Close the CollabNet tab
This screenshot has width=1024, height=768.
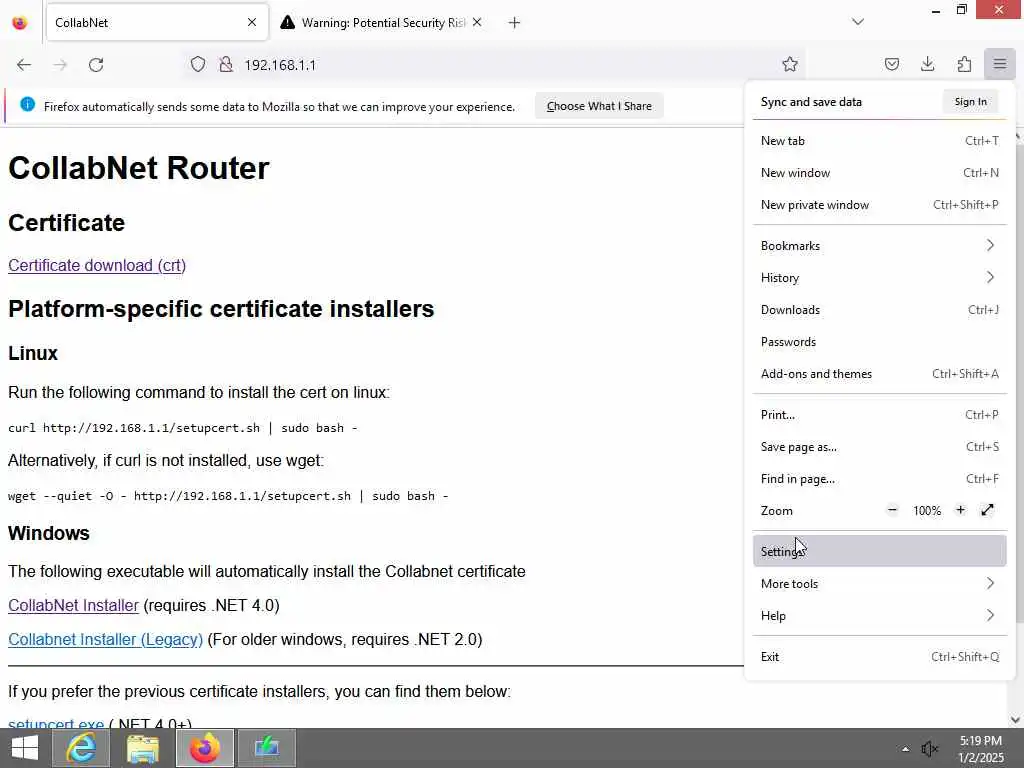click(252, 23)
